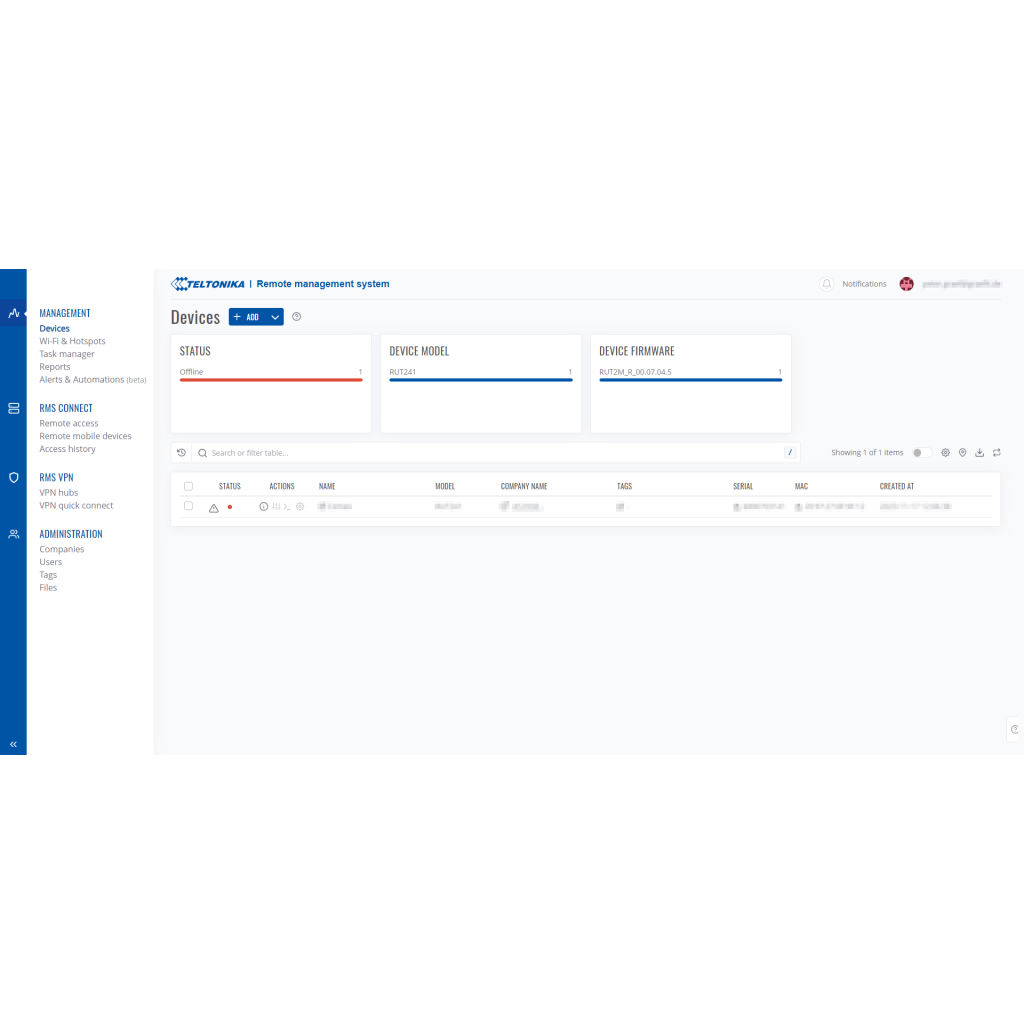Check the first device row checkbox

point(188,506)
